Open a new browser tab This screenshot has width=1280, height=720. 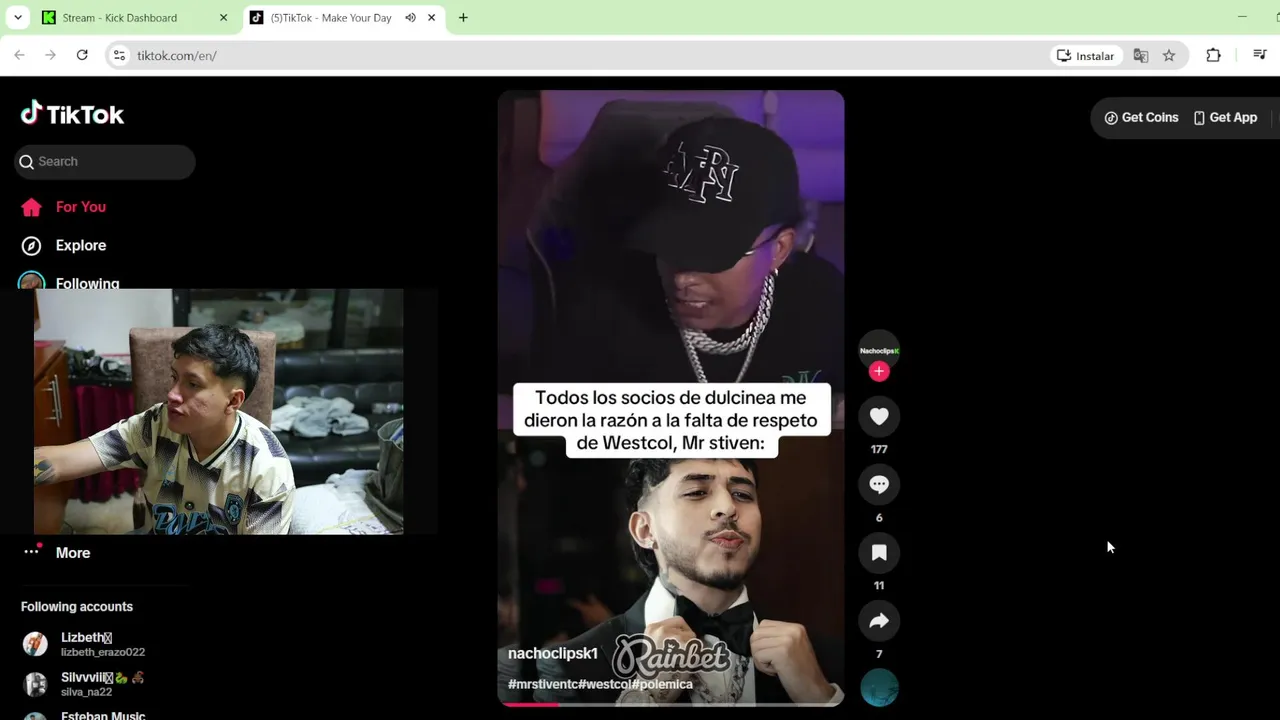click(463, 18)
